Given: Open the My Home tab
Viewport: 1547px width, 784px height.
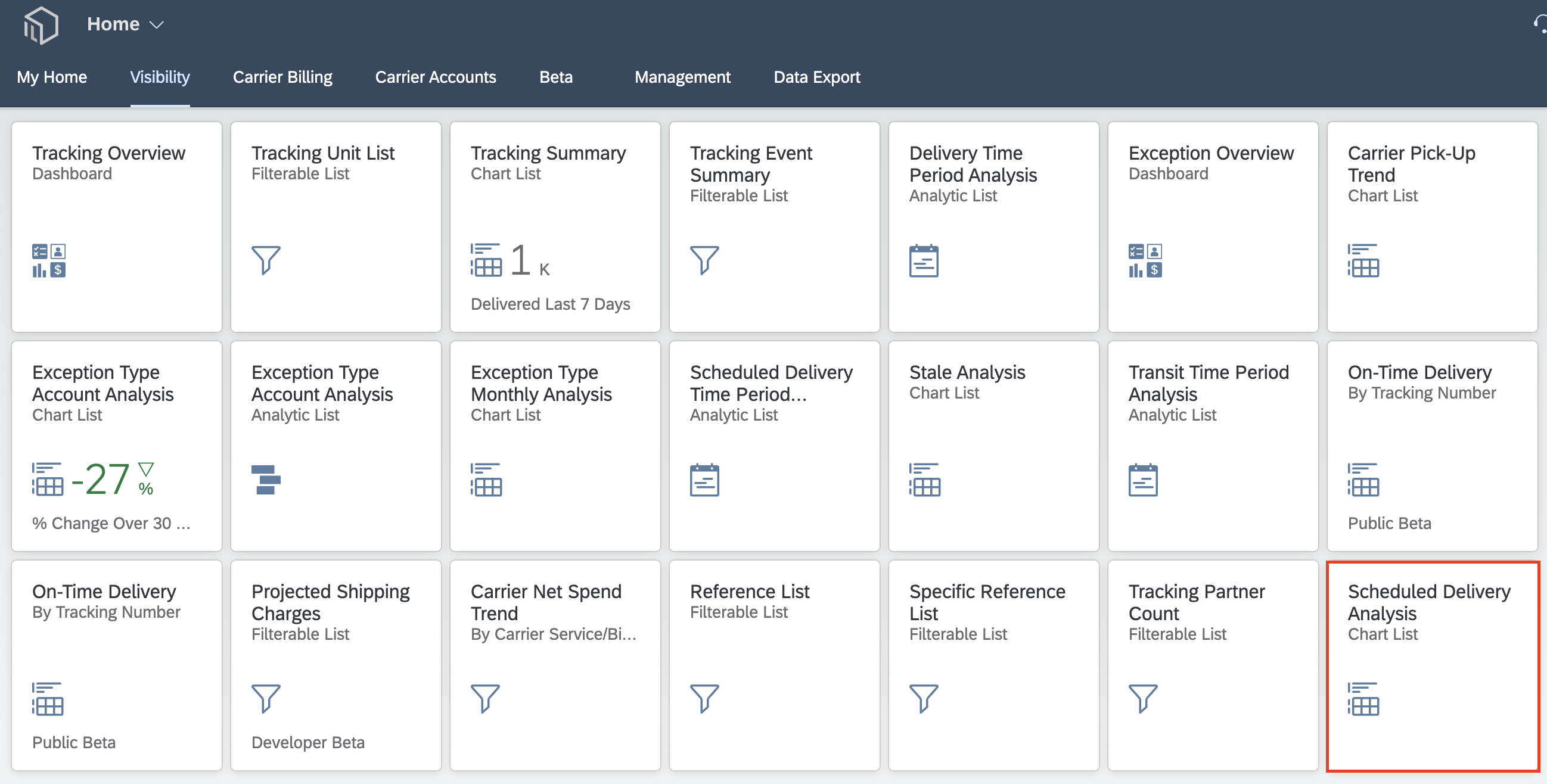Looking at the screenshot, I should 52,77.
